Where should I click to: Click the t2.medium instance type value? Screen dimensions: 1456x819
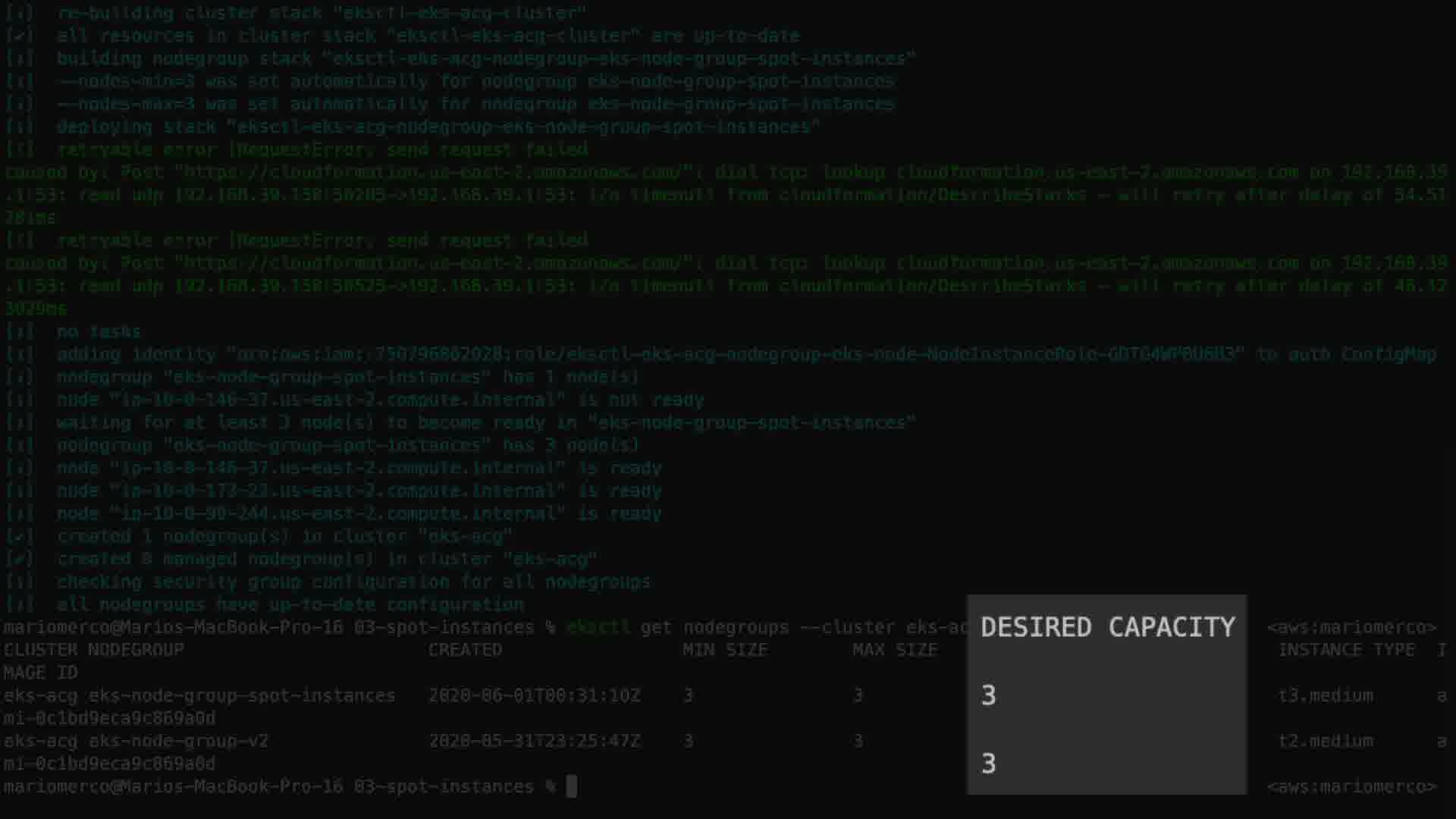coord(1326,741)
